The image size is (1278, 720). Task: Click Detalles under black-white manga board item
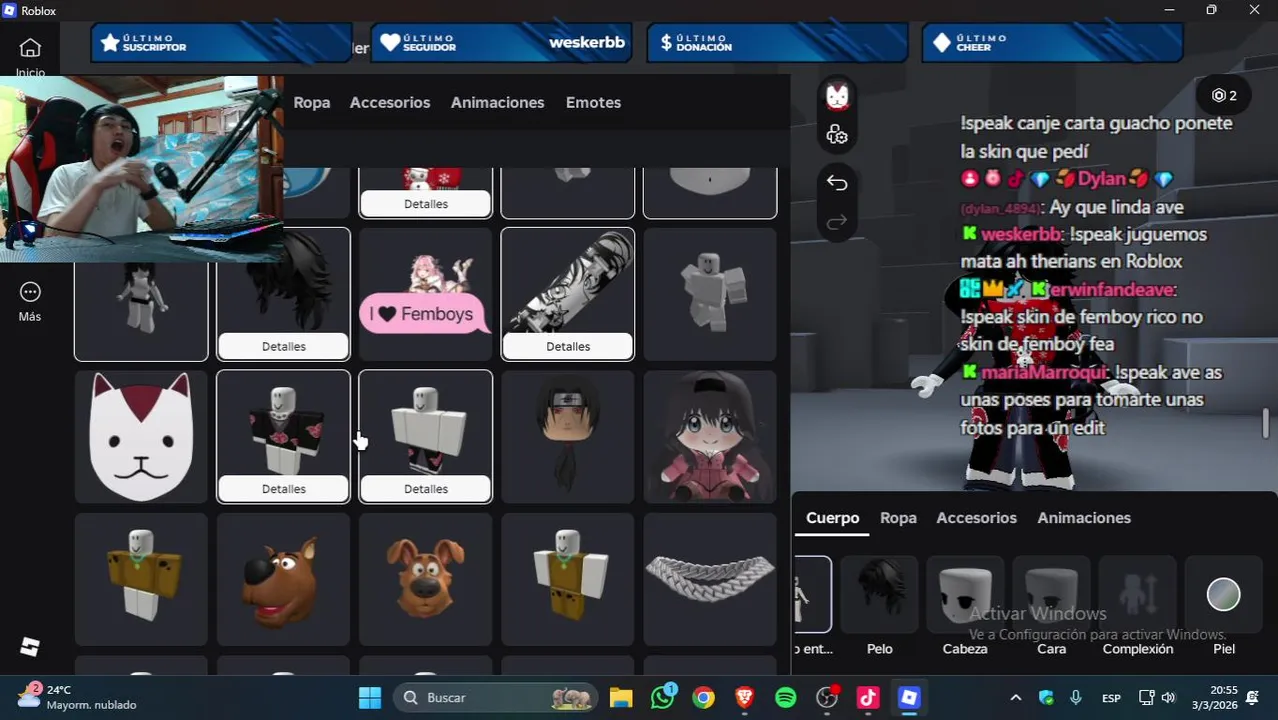click(x=568, y=346)
